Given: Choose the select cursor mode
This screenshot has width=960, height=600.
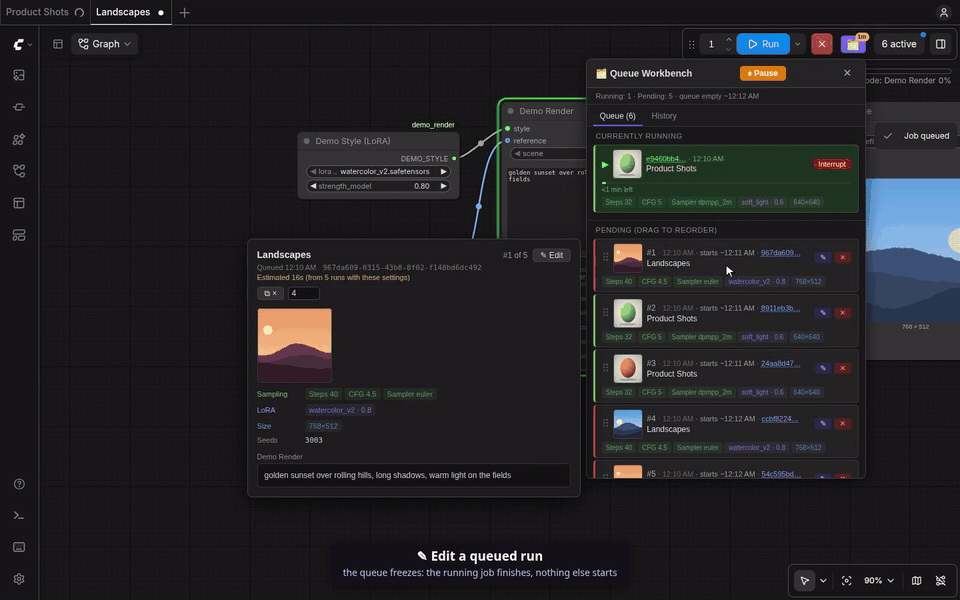Looking at the screenshot, I should (x=804, y=580).
